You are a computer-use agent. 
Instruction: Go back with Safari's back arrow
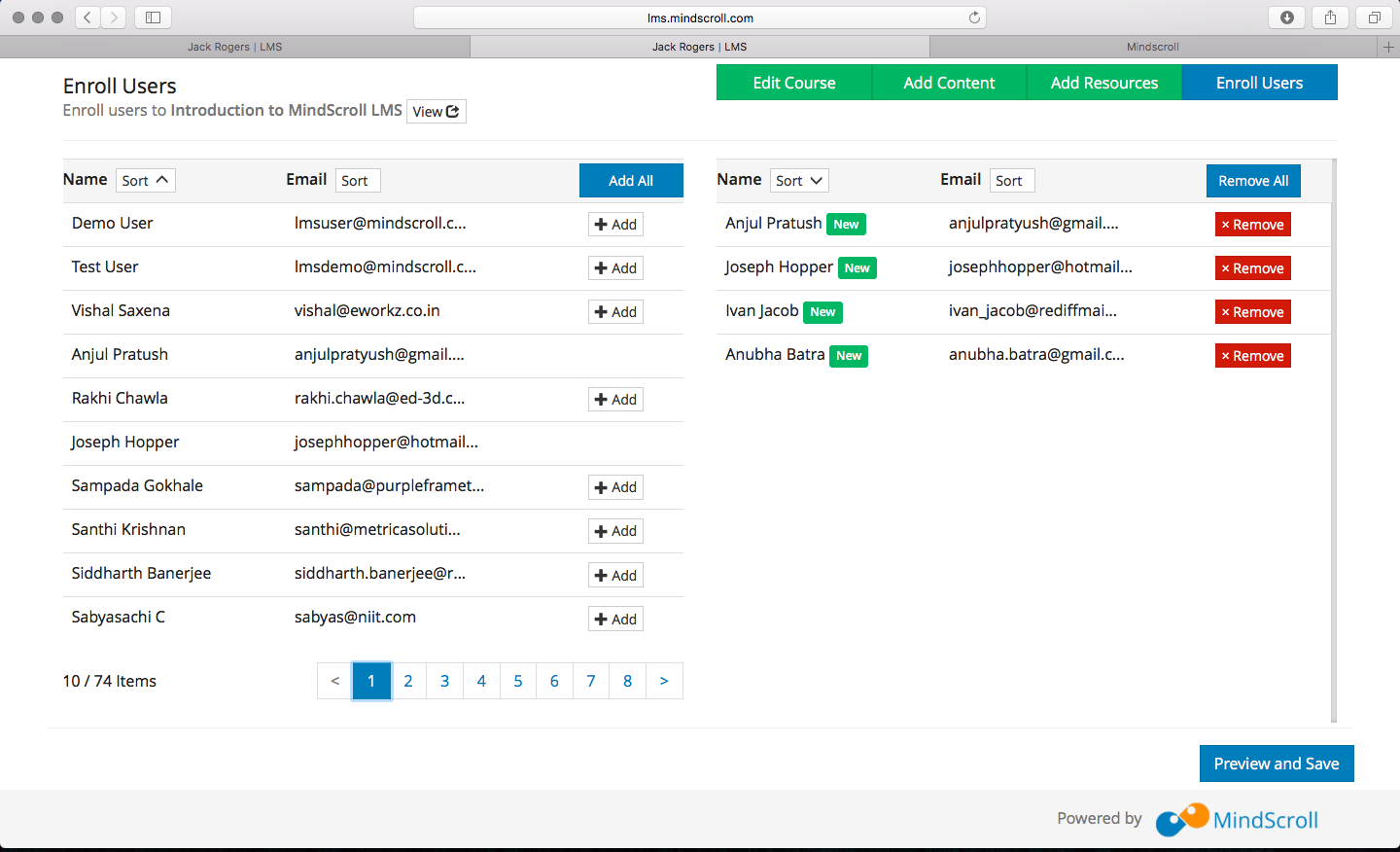pyautogui.click(x=88, y=18)
